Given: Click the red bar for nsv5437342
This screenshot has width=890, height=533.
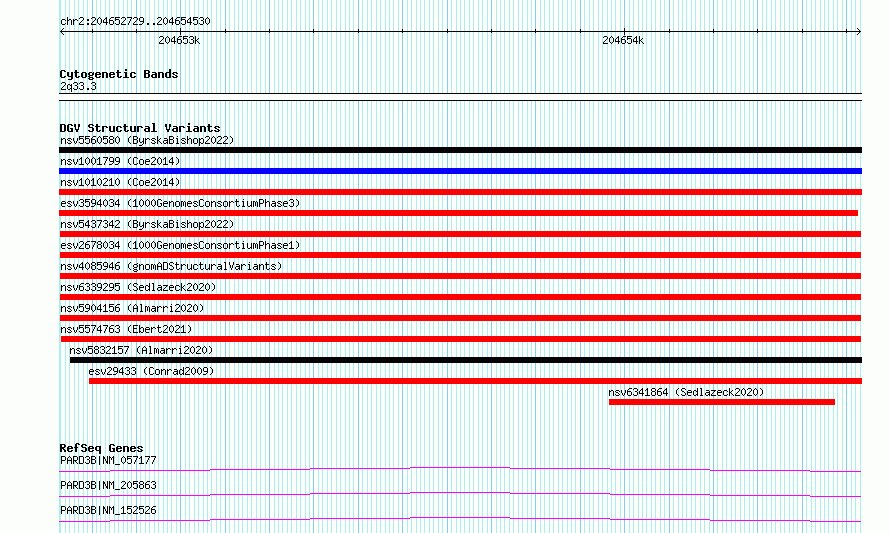Looking at the screenshot, I should tap(460, 234).
